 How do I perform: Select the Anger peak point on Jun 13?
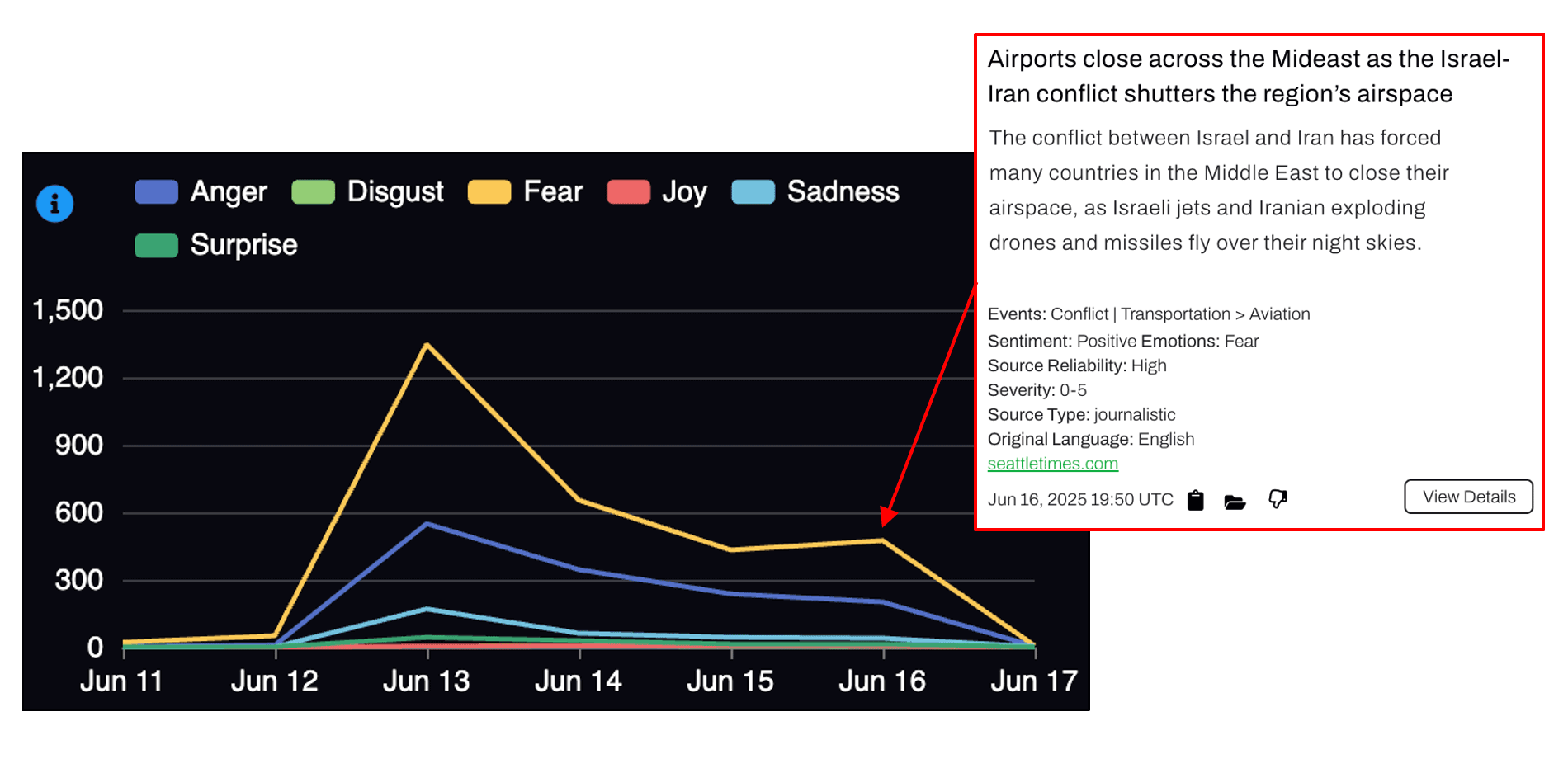tap(427, 524)
